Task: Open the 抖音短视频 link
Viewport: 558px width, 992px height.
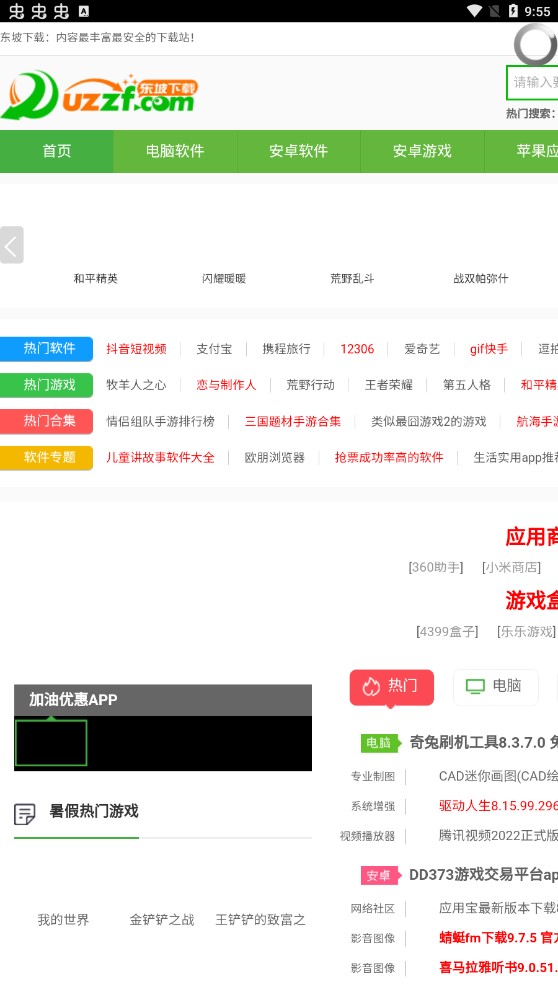Action: pyautogui.click(x=137, y=349)
